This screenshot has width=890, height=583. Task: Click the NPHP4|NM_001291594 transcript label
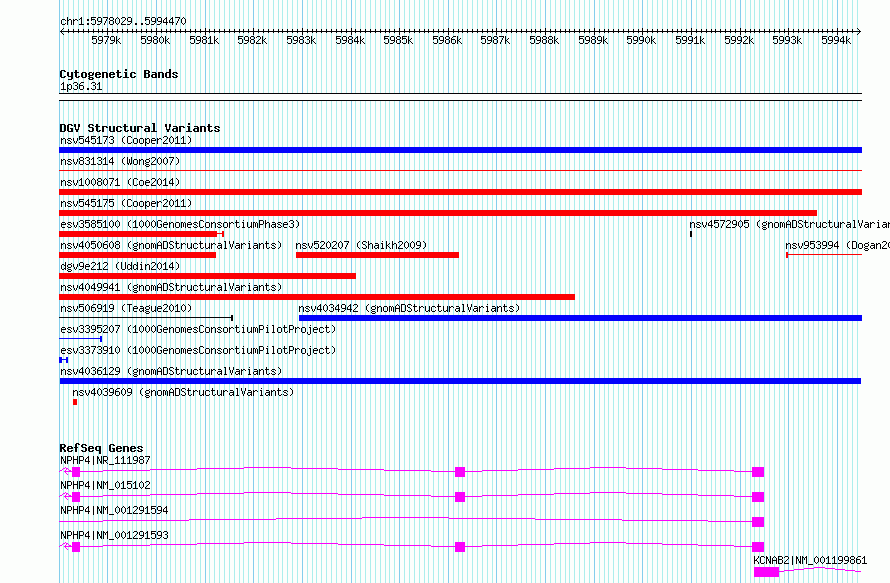[114, 510]
